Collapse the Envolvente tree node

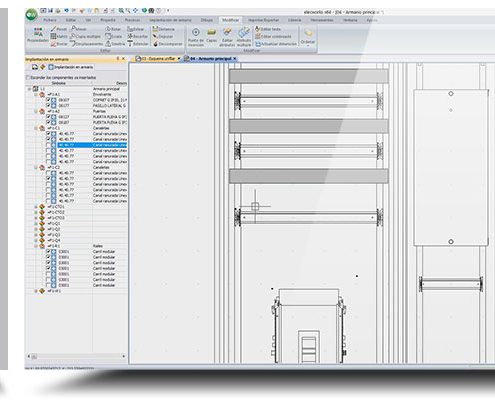(36, 94)
